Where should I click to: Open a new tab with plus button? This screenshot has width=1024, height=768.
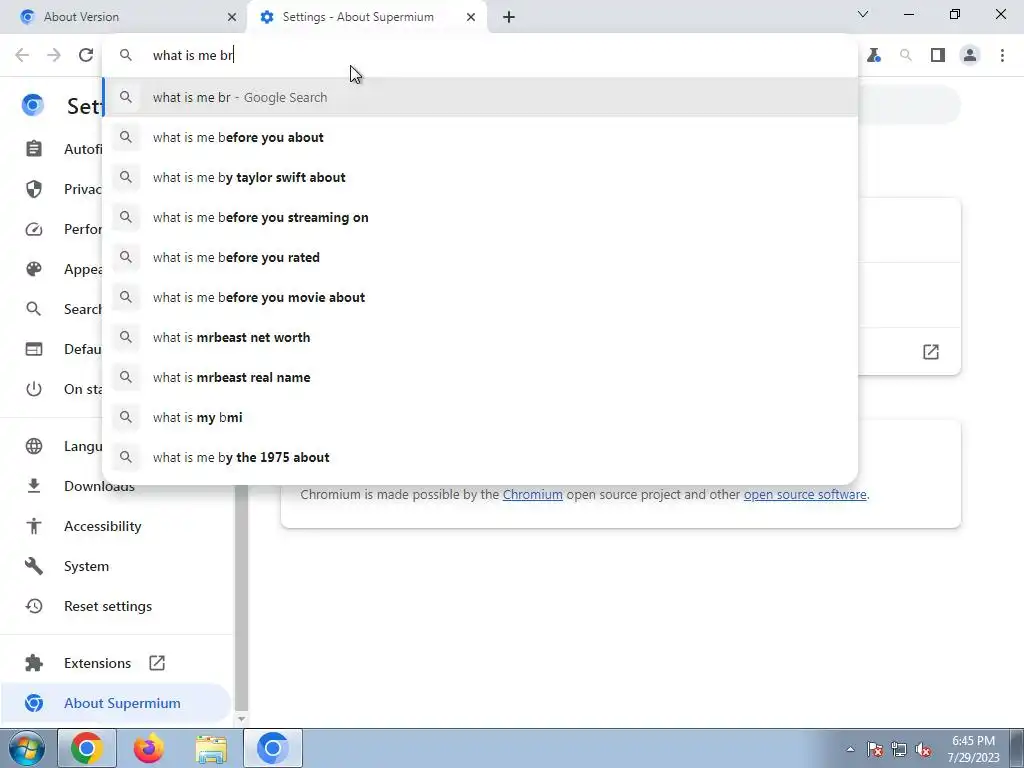509,17
